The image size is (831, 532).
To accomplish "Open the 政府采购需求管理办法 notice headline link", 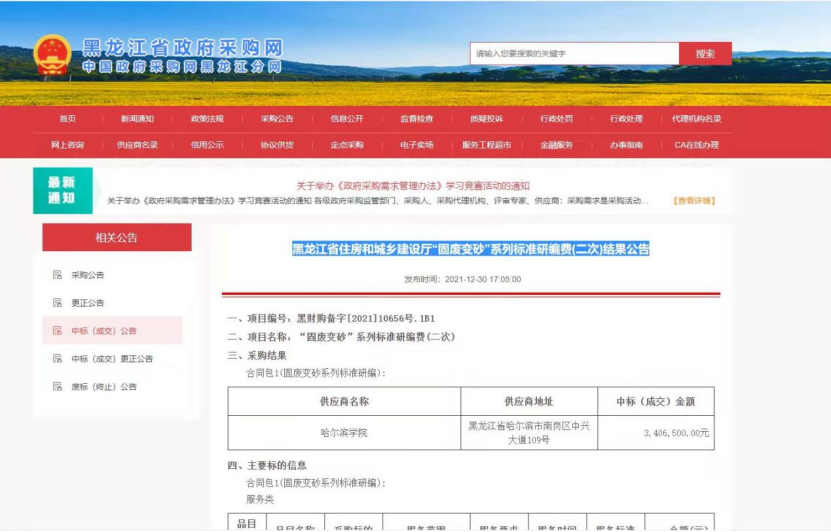I will tap(413, 186).
